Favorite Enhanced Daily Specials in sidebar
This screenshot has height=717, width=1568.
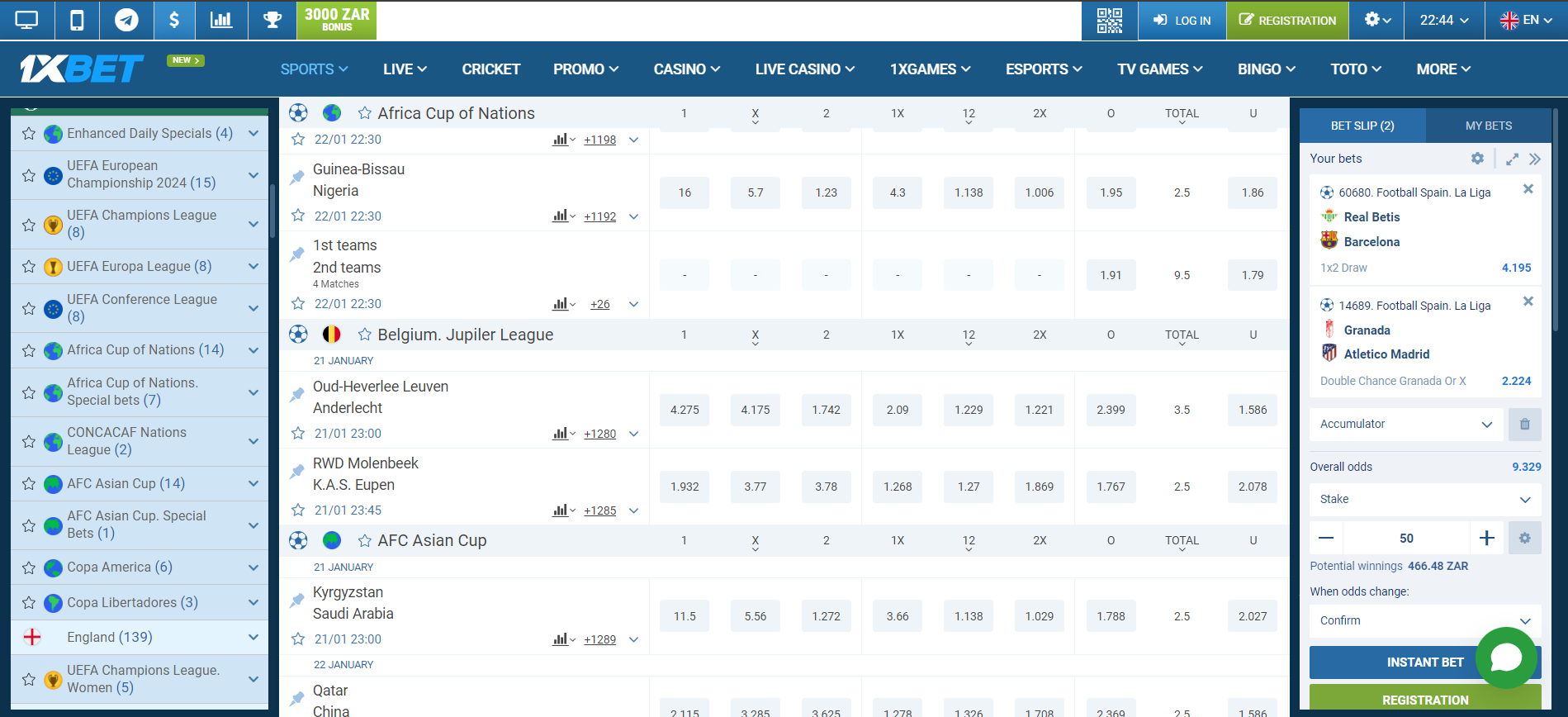tap(29, 134)
